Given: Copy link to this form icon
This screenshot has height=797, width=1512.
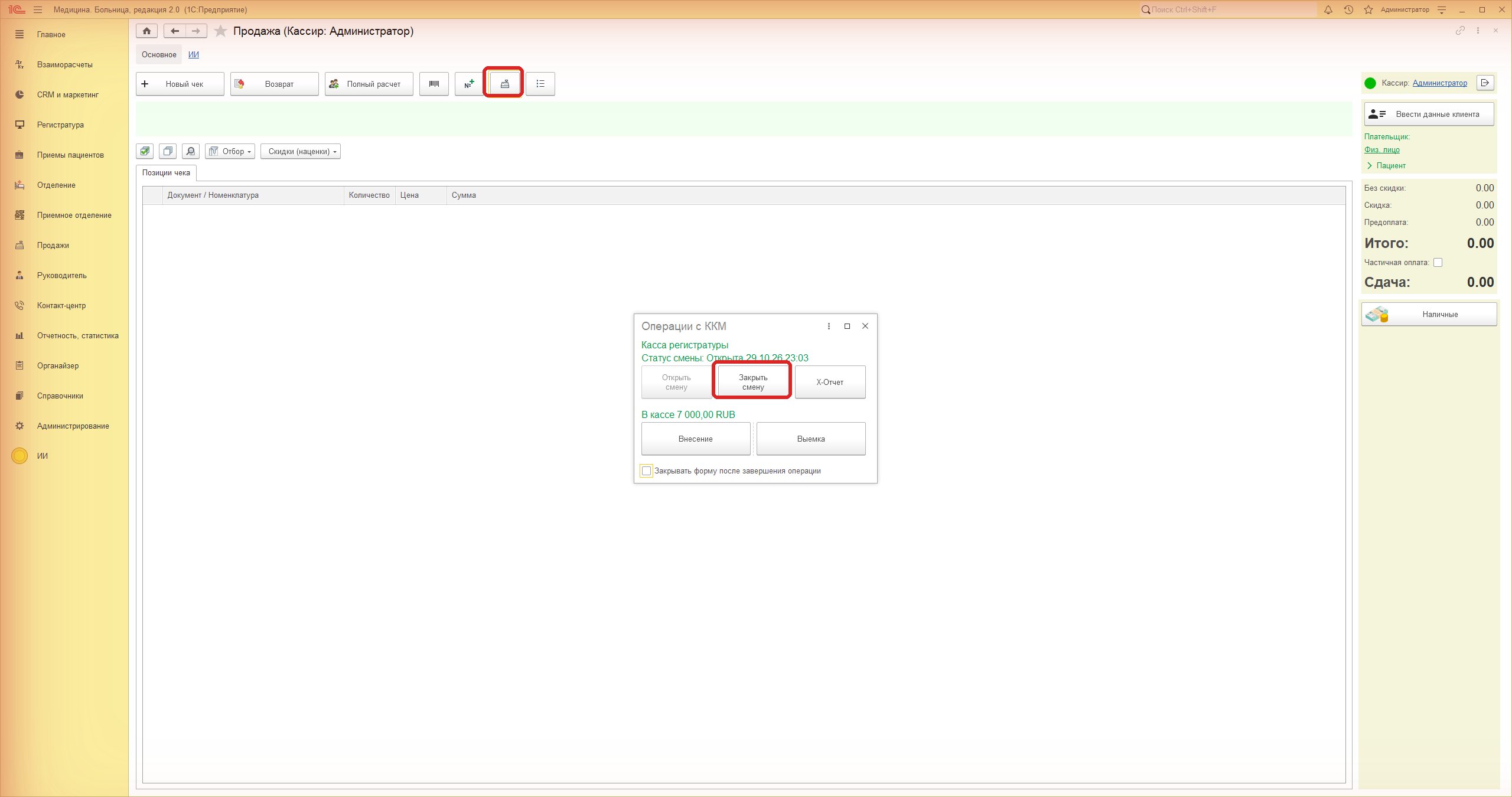Looking at the screenshot, I should (x=1460, y=30).
